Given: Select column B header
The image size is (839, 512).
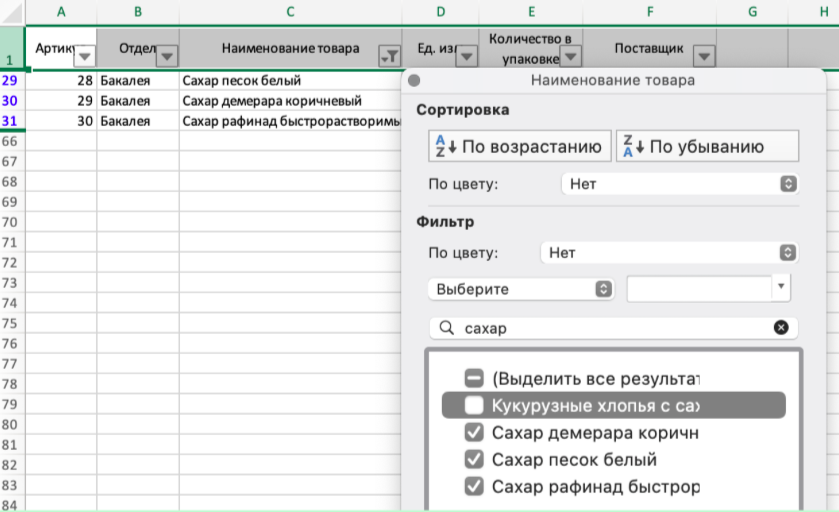Looking at the screenshot, I should (x=138, y=12).
